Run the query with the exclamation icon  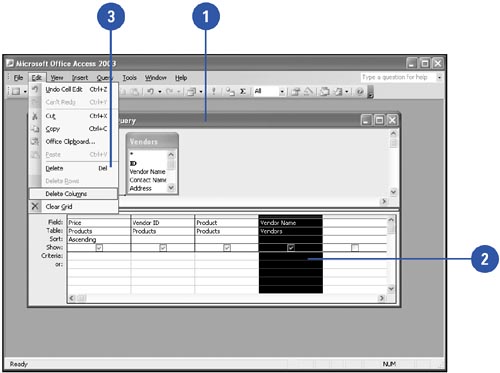pyautogui.click(x=214, y=91)
